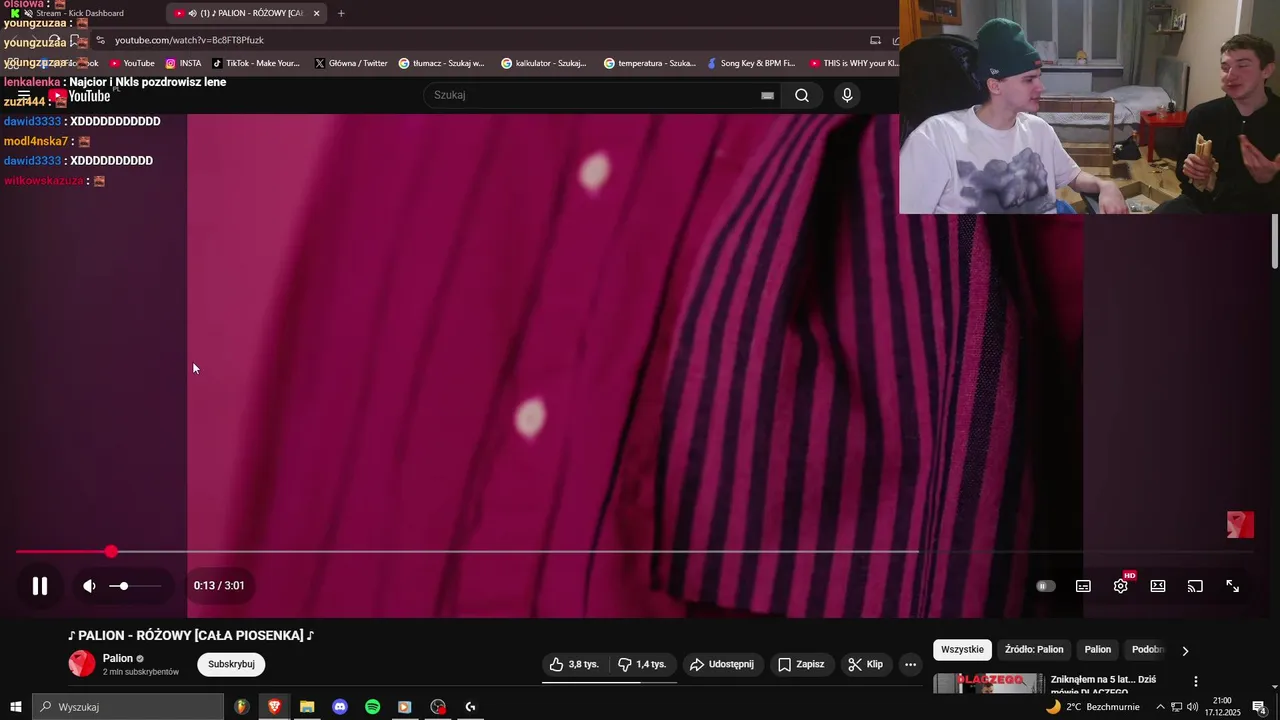Open the kalkulator - Szukaj bookmark
The image size is (1280, 720).
tap(544, 63)
